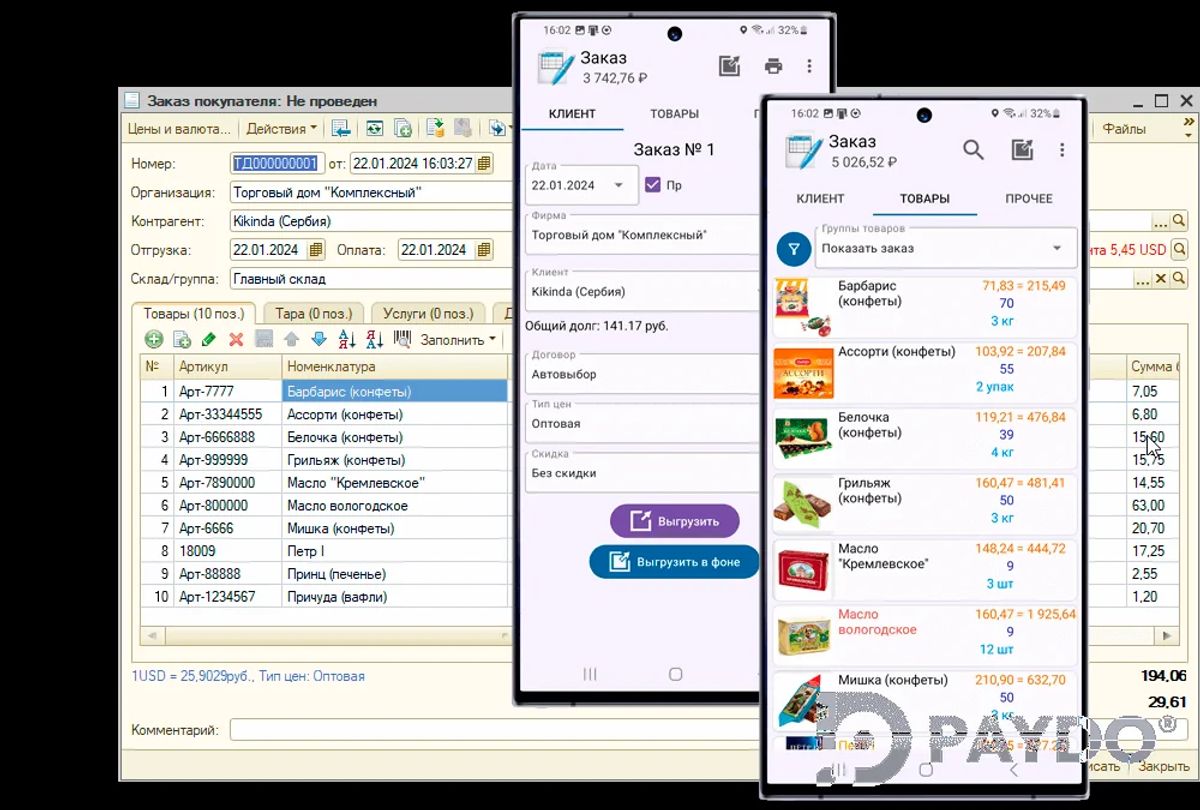
Task: Toggle the Пр checkbox in back phone
Action: tap(653, 185)
